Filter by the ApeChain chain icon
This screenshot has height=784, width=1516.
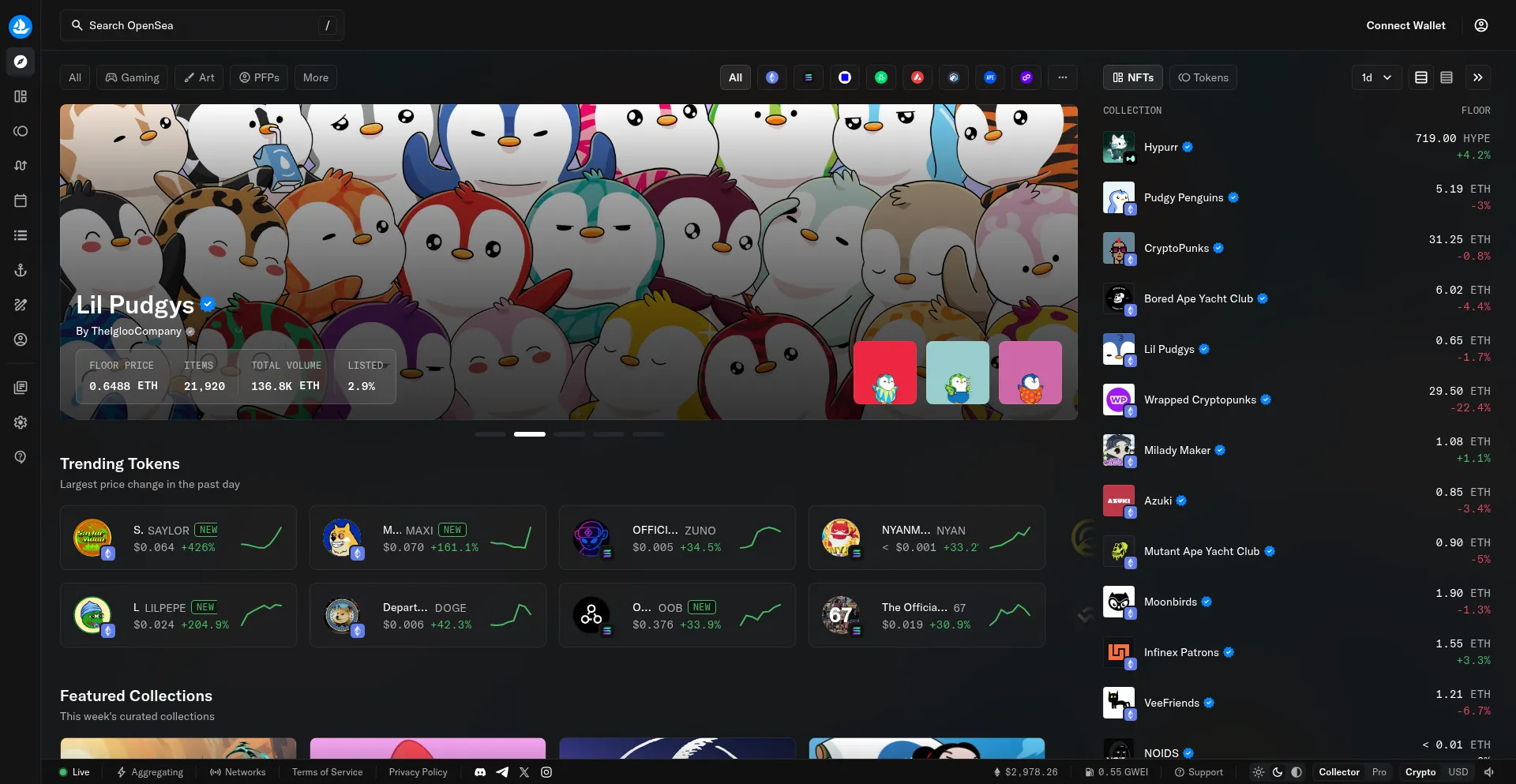[x=990, y=77]
